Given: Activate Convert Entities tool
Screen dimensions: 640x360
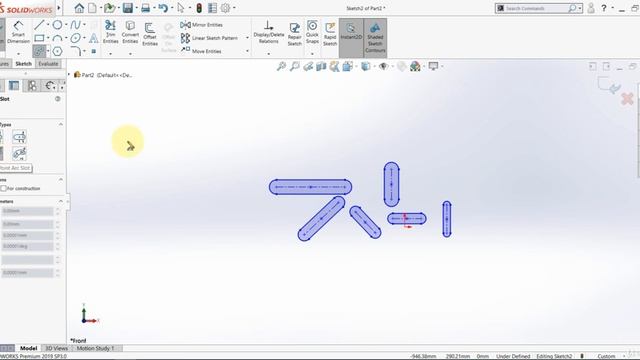Looking at the screenshot, I should tap(130, 32).
